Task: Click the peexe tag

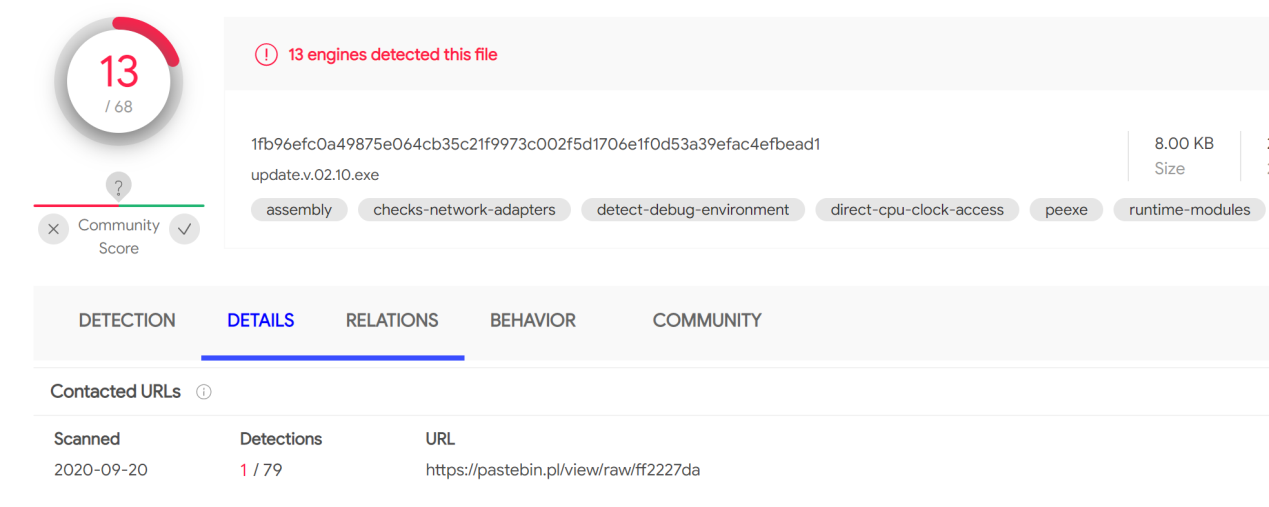Action: [1066, 210]
